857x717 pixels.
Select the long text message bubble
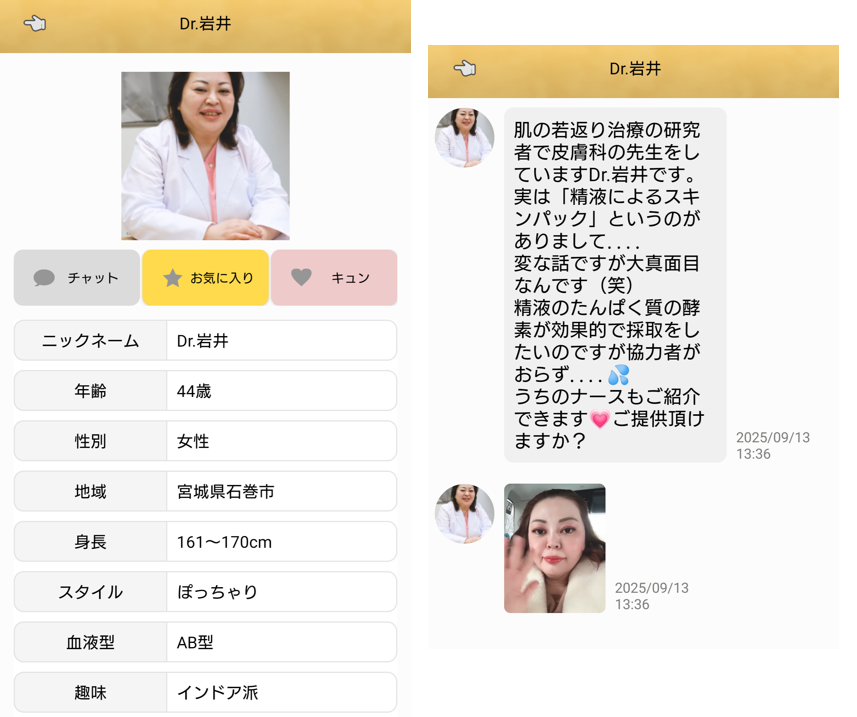click(614, 284)
